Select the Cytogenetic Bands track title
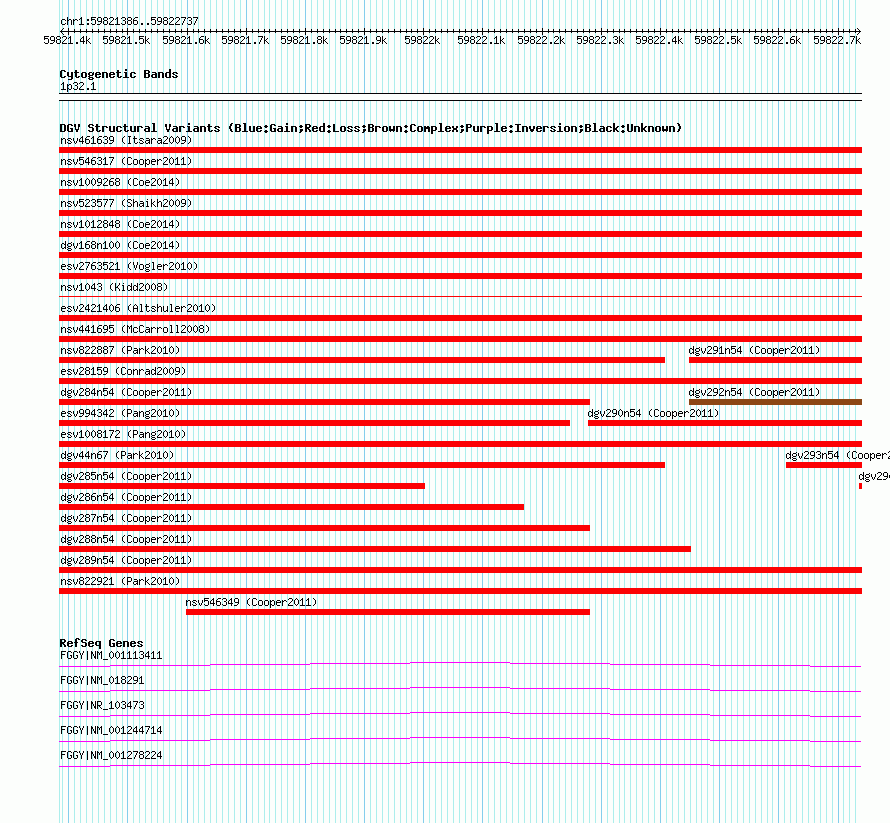This screenshot has width=890, height=823. point(119,74)
